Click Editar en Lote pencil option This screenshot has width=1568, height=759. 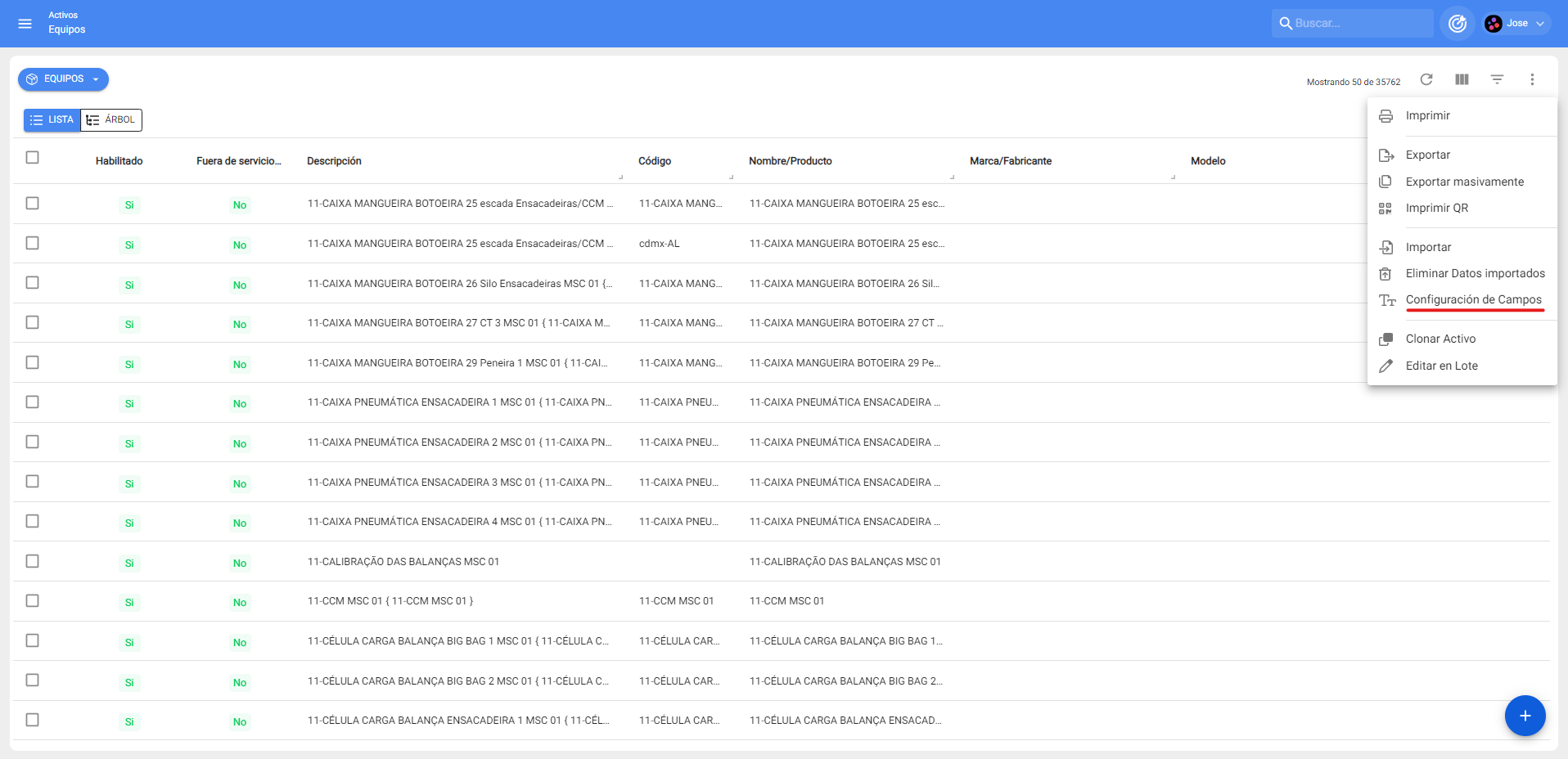(x=1441, y=366)
